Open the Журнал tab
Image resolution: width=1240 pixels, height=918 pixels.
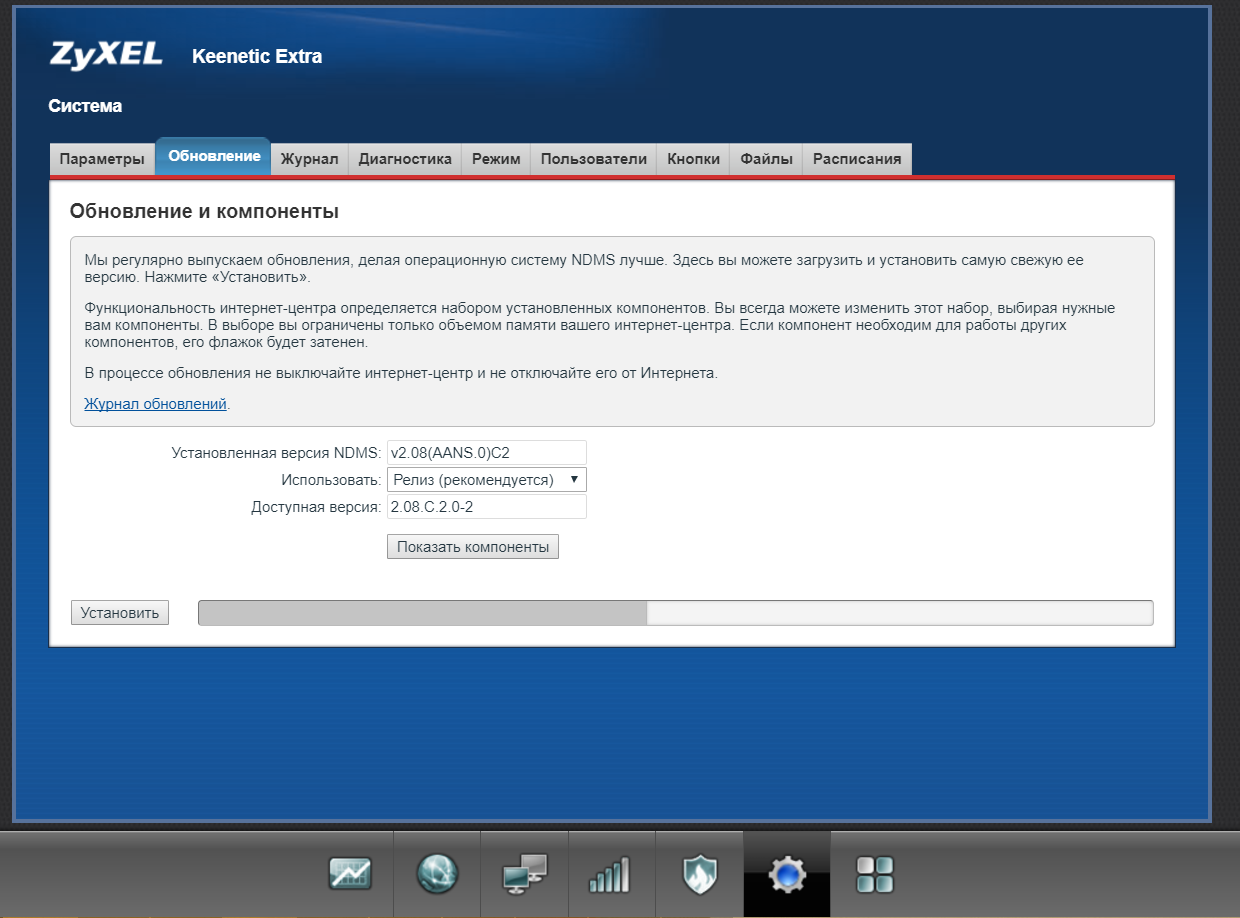(x=309, y=158)
